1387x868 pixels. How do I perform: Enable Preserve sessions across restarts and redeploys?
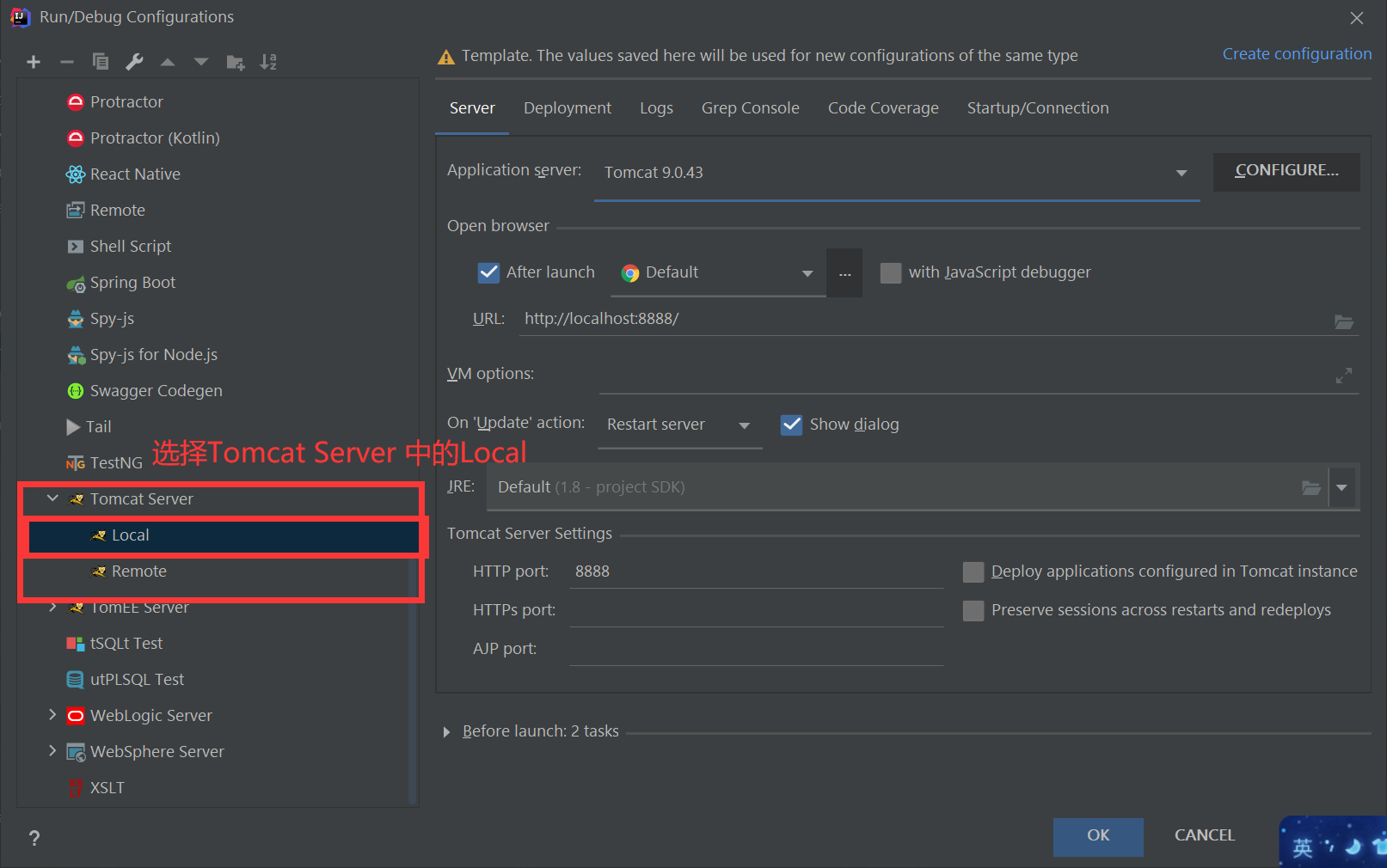coord(973,611)
